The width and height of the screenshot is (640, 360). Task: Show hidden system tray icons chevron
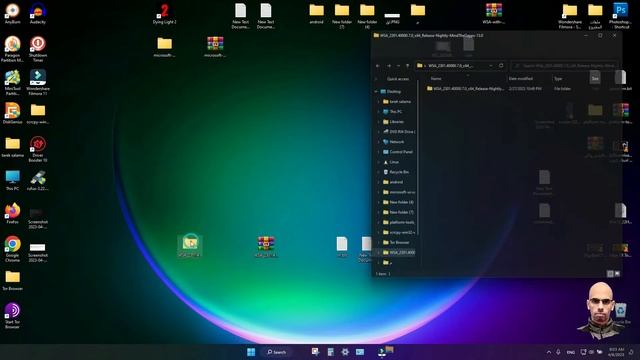549,352
